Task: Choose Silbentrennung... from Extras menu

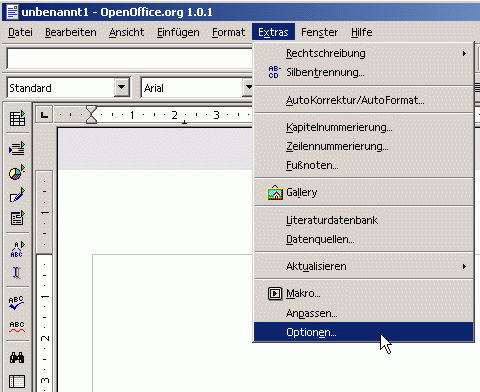Action: [364, 72]
